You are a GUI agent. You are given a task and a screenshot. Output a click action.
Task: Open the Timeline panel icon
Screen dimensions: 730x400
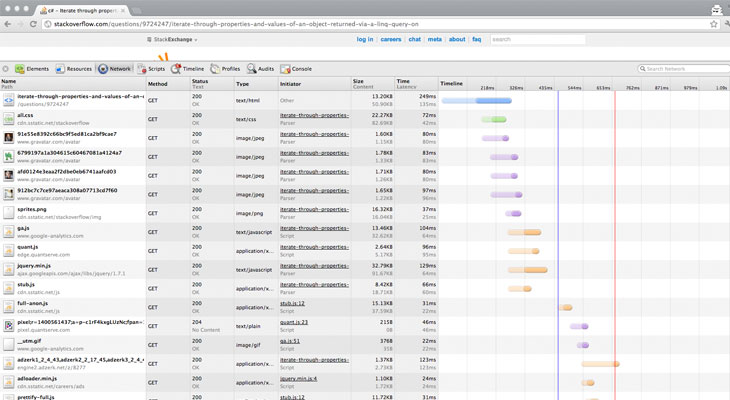click(x=176, y=69)
